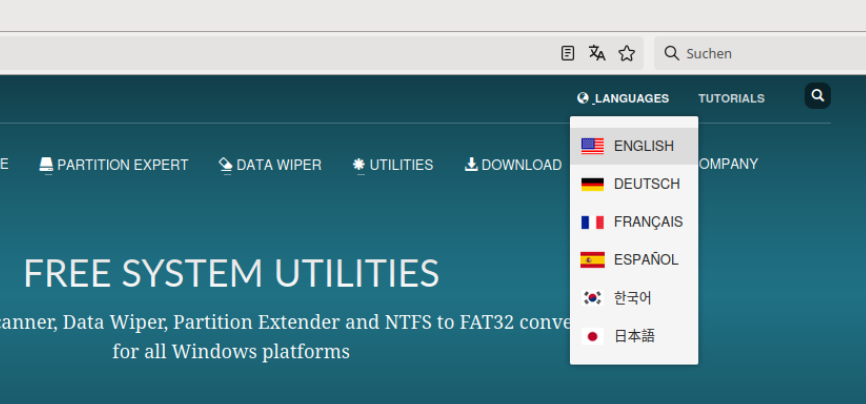
Task: Bookmark this page with the star icon
Action: click(x=626, y=53)
